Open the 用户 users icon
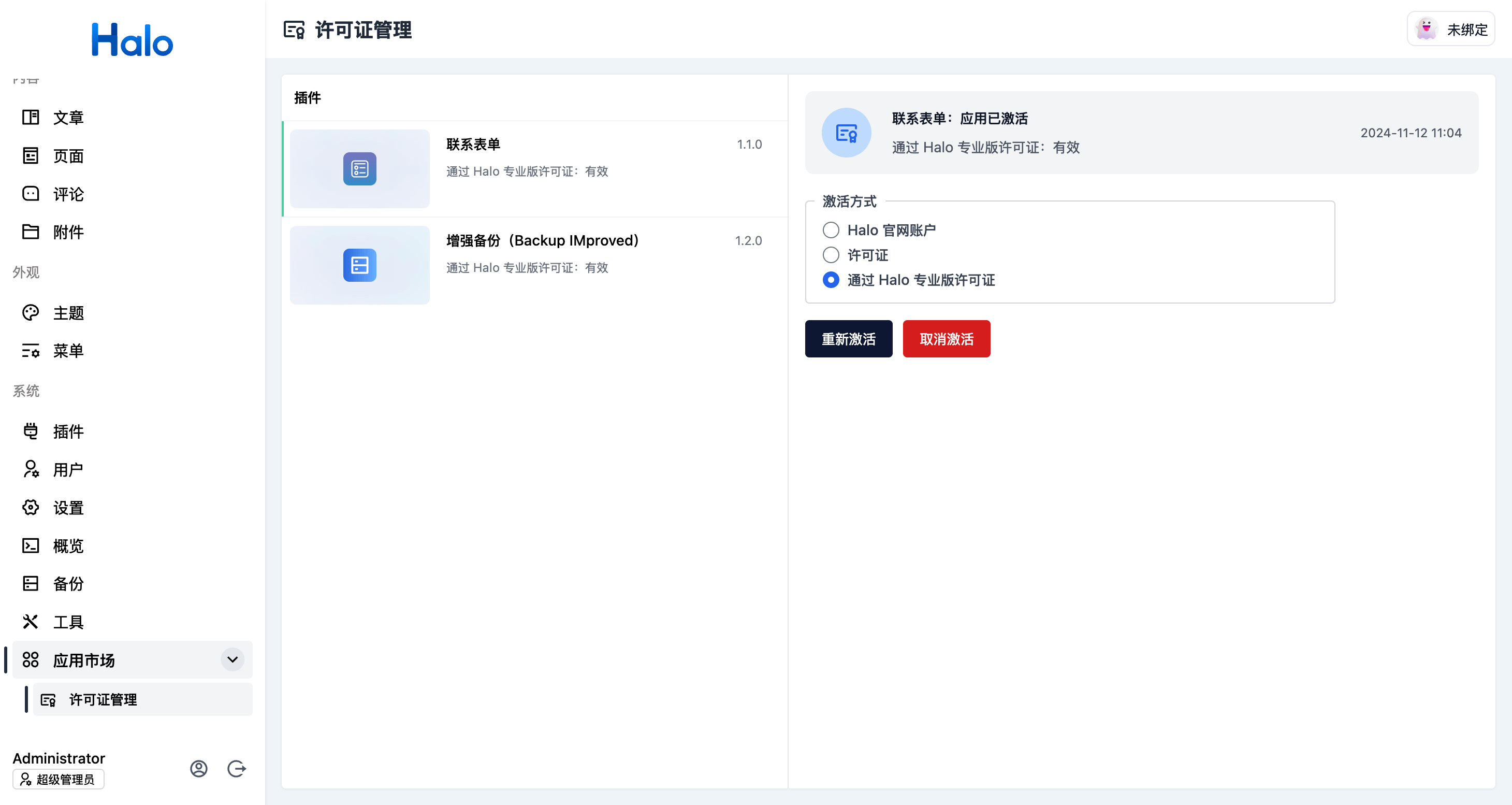The height and width of the screenshot is (805, 1512). (31, 469)
